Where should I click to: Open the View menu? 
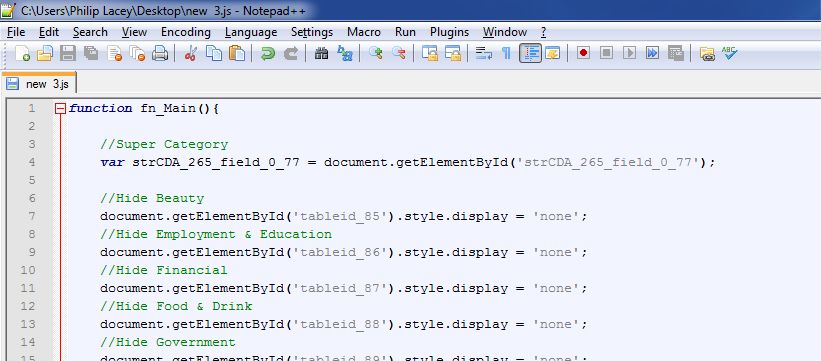tap(134, 32)
